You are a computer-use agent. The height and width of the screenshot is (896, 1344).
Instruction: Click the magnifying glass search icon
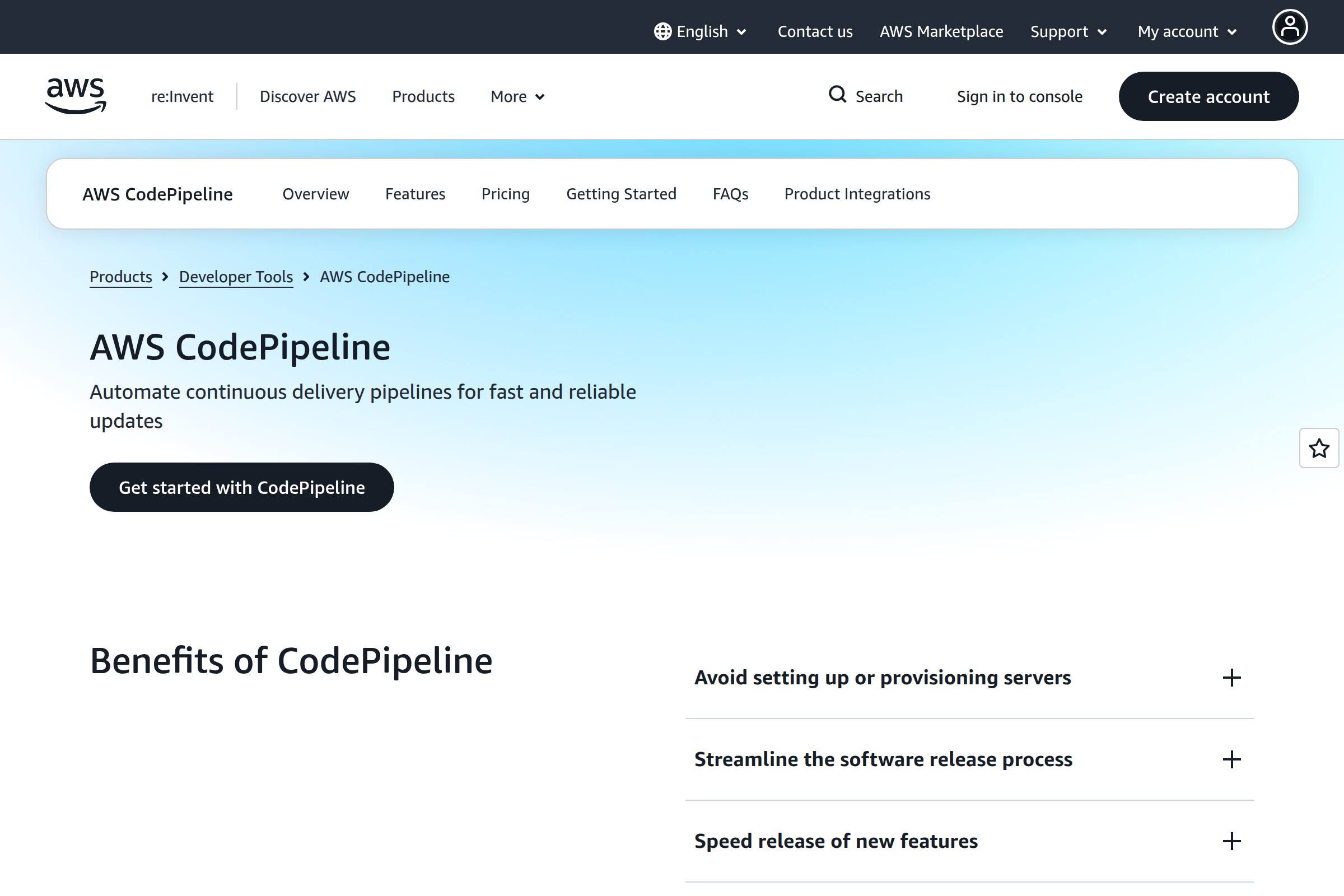tap(837, 94)
